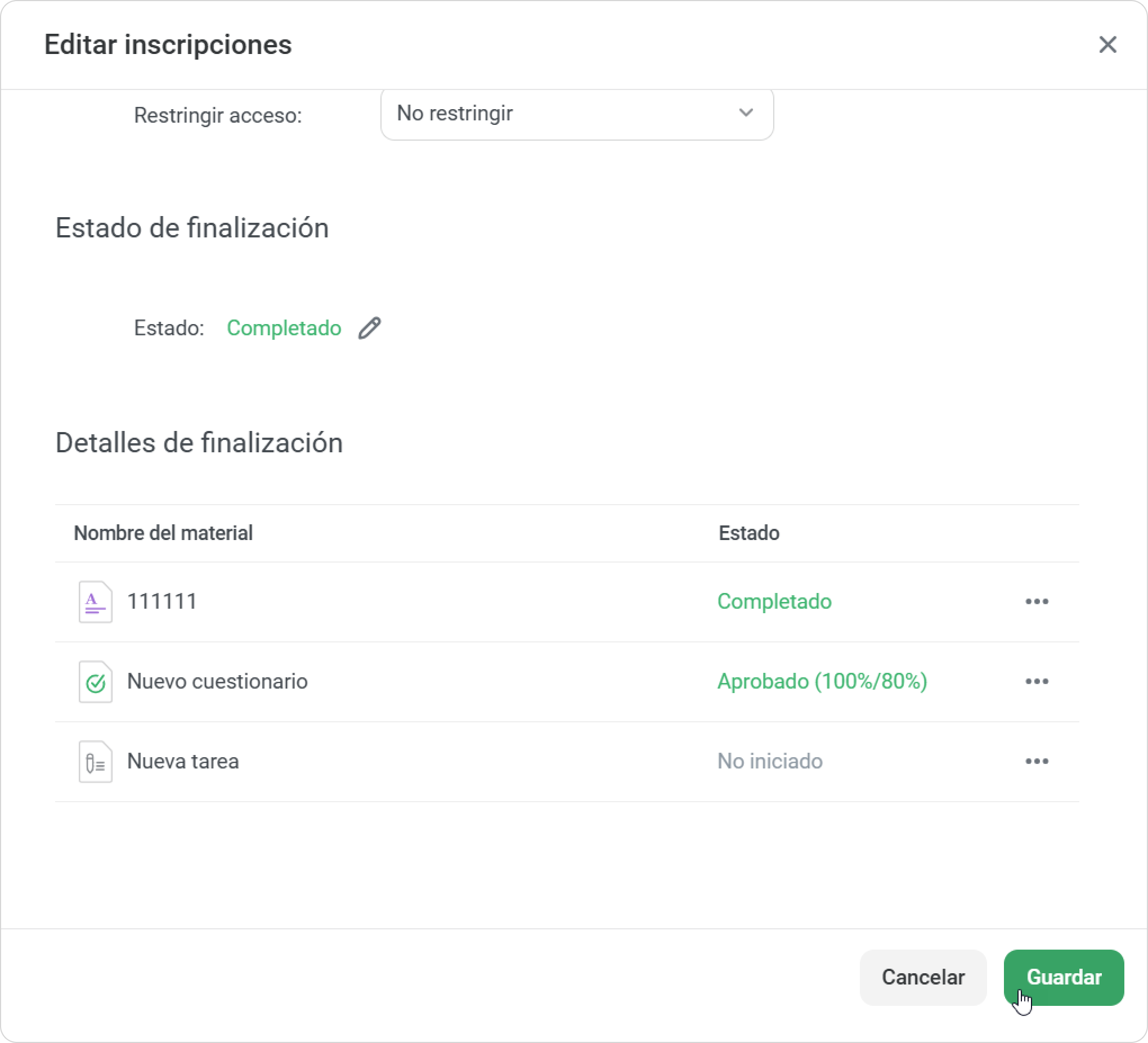
Task: Close the Editar inscripciones dialog
Action: pyautogui.click(x=1107, y=44)
